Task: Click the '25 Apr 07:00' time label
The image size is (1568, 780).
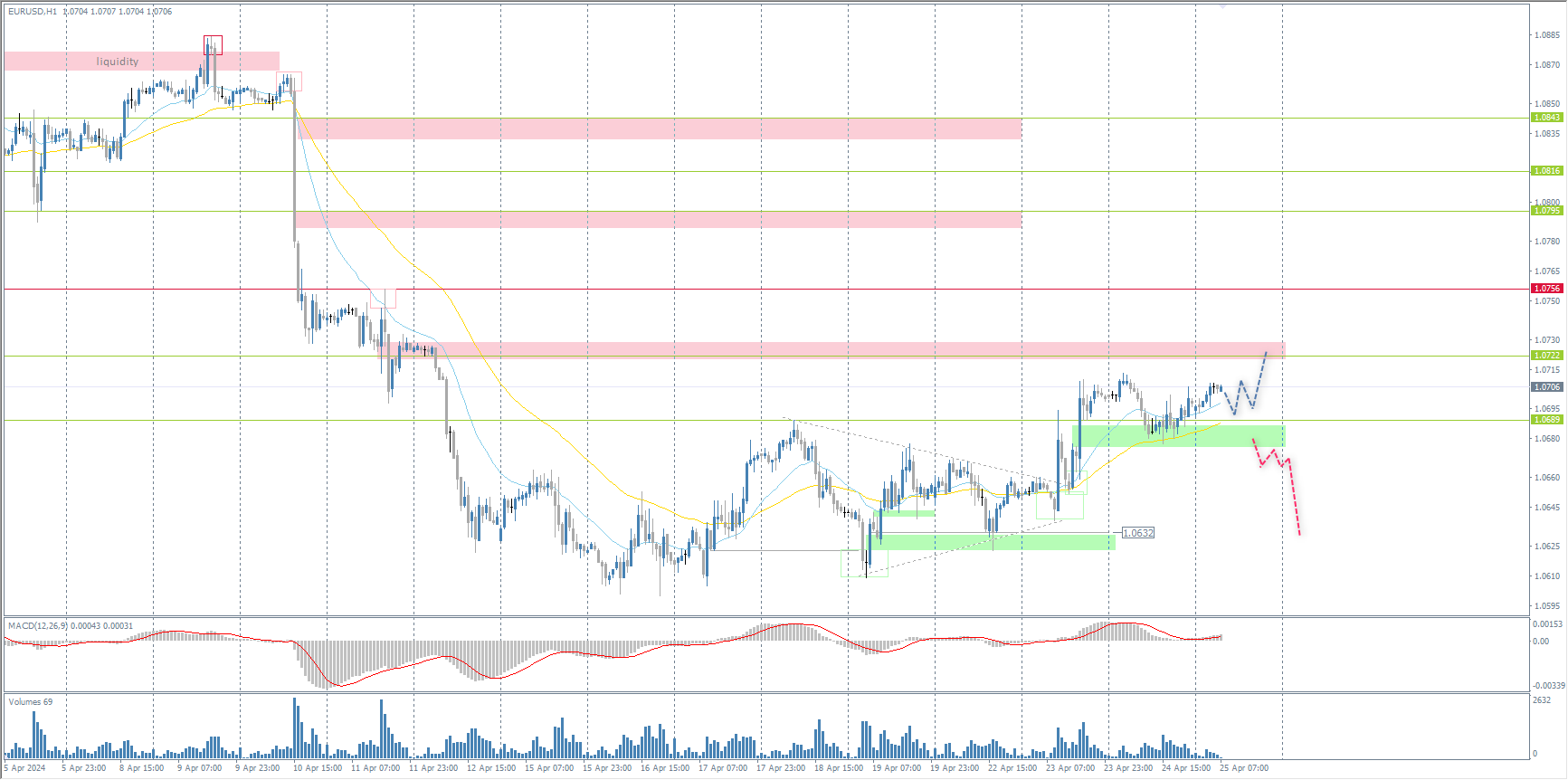Action: (1244, 768)
